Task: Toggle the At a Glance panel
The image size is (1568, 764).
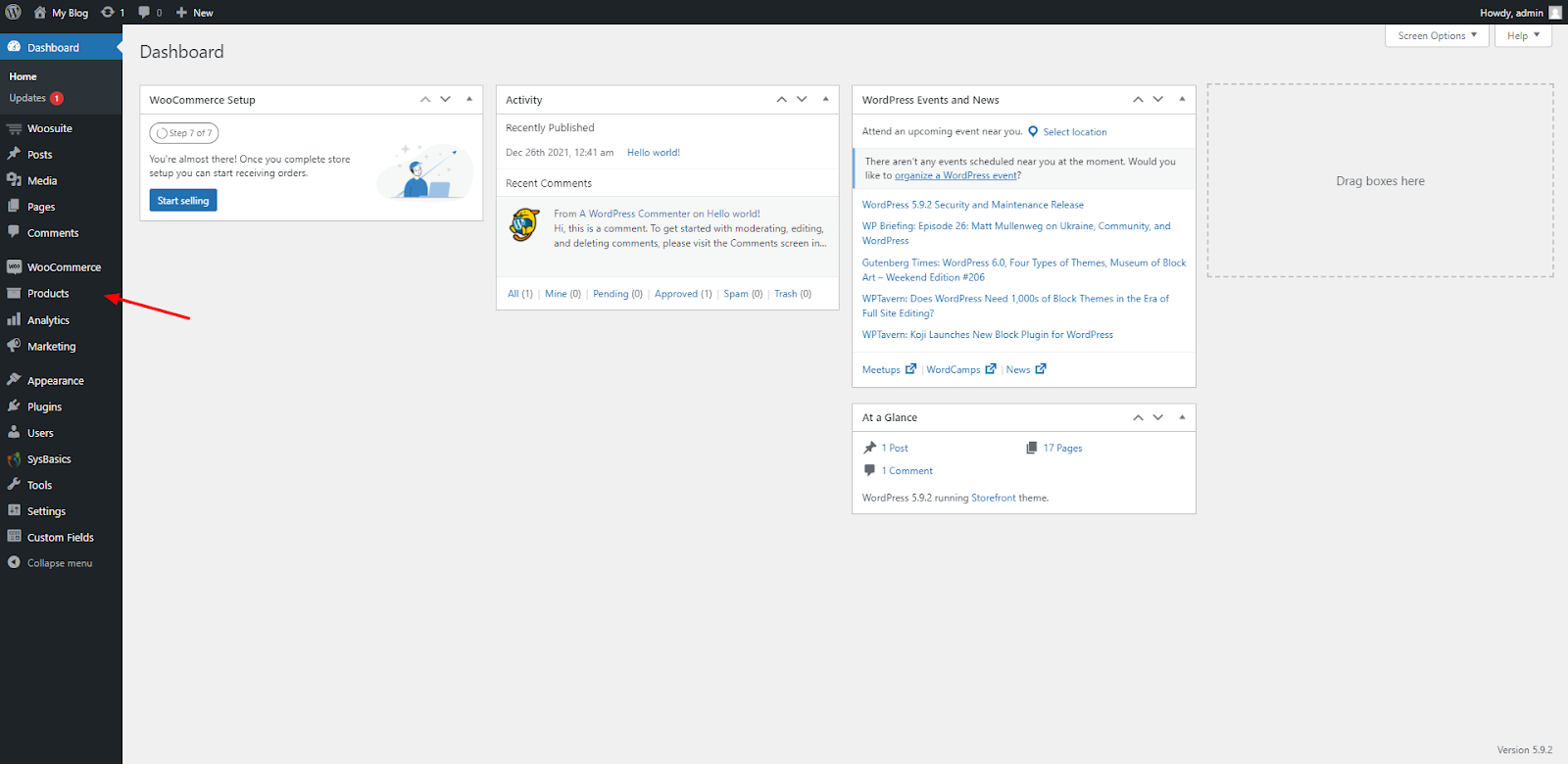Action: click(1182, 417)
